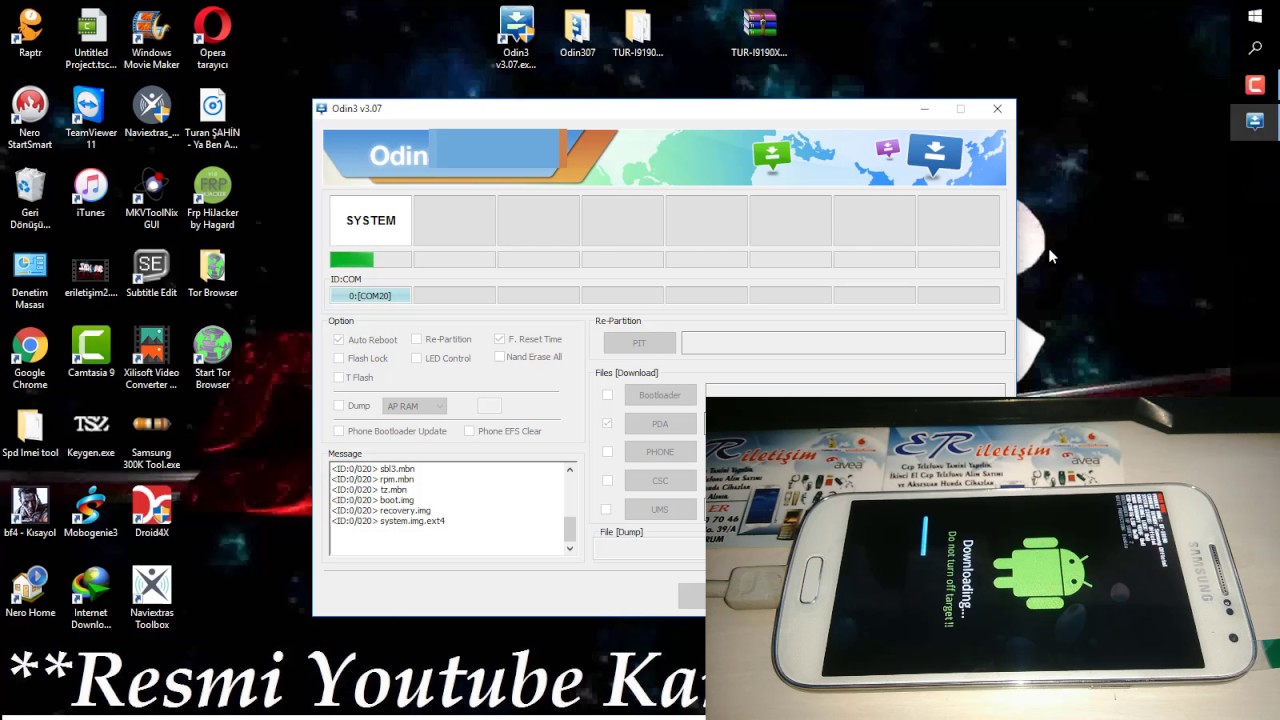Click message log scrollbar down arrow

point(570,548)
